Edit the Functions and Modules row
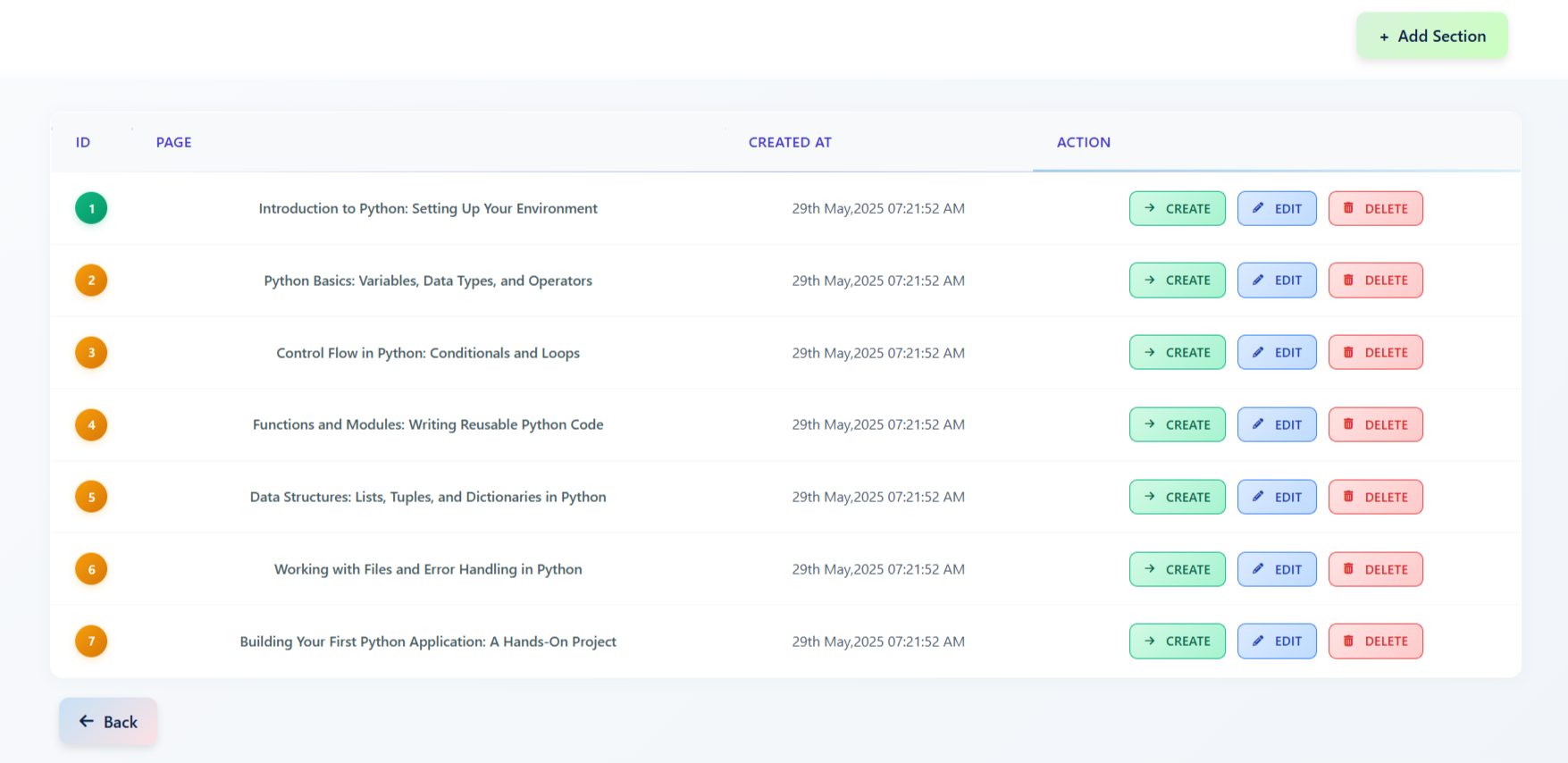 tap(1277, 424)
